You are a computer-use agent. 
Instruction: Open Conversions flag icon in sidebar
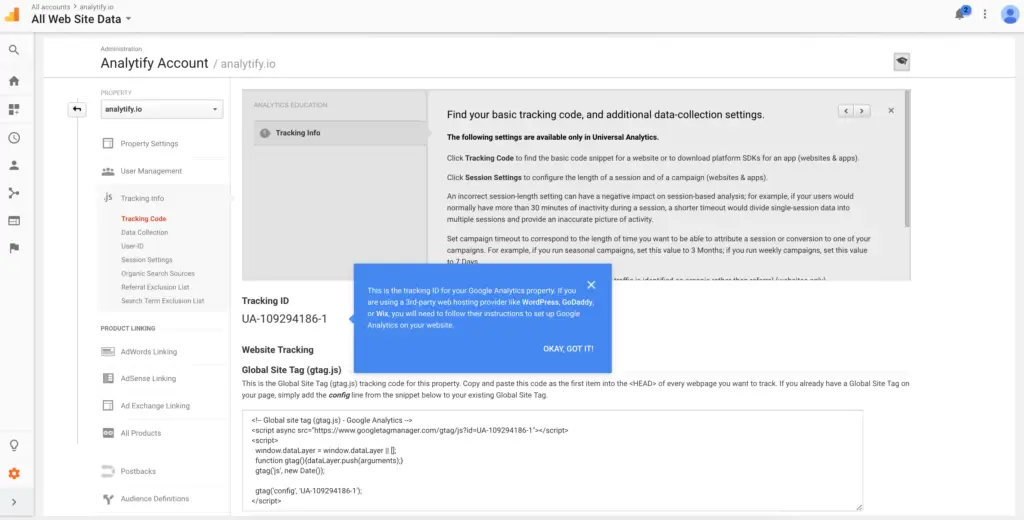[14, 248]
